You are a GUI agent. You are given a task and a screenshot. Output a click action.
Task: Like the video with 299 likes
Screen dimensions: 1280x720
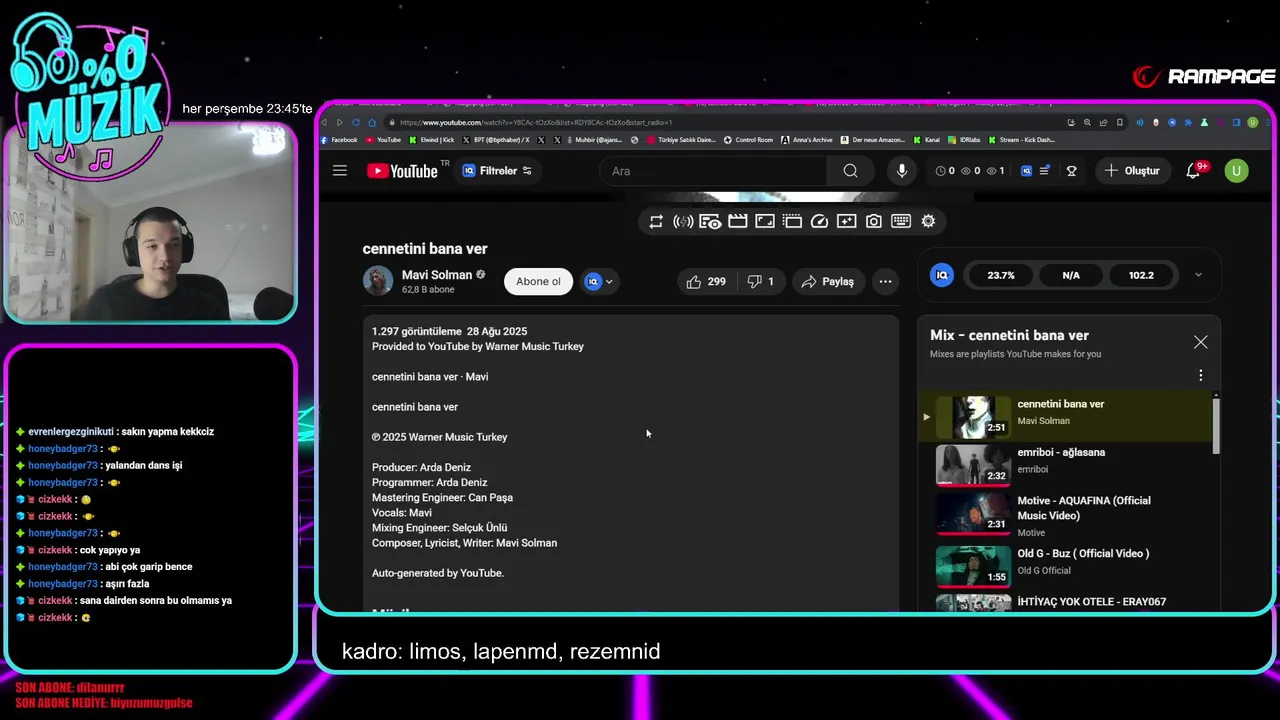click(x=707, y=281)
